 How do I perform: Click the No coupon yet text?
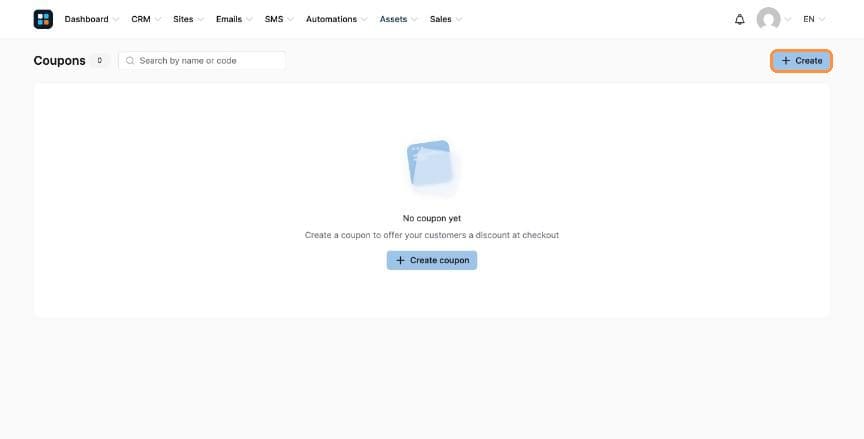pyautogui.click(x=432, y=218)
